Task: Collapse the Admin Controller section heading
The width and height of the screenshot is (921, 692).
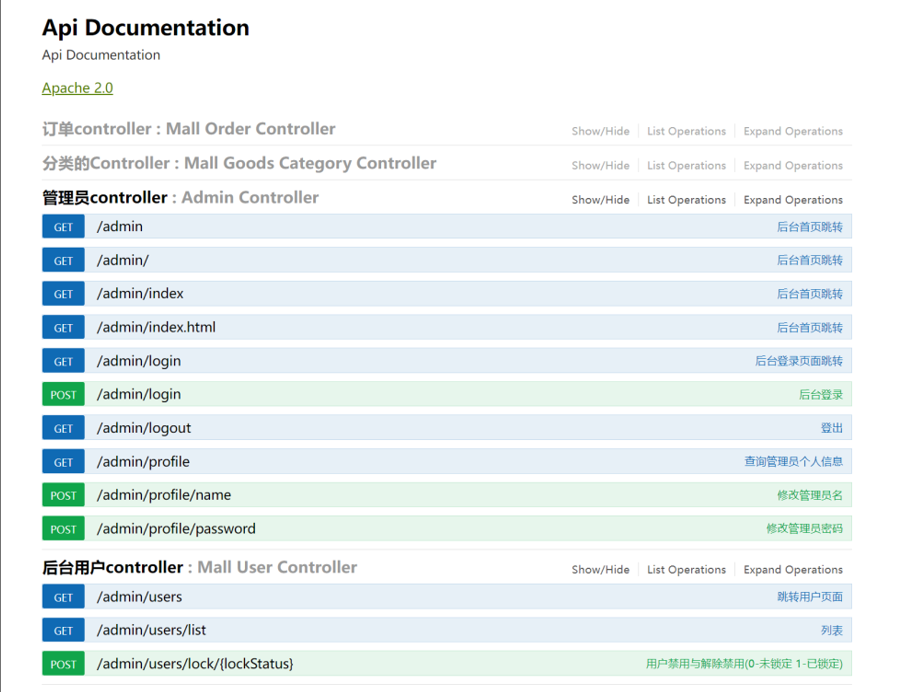Action: point(180,198)
